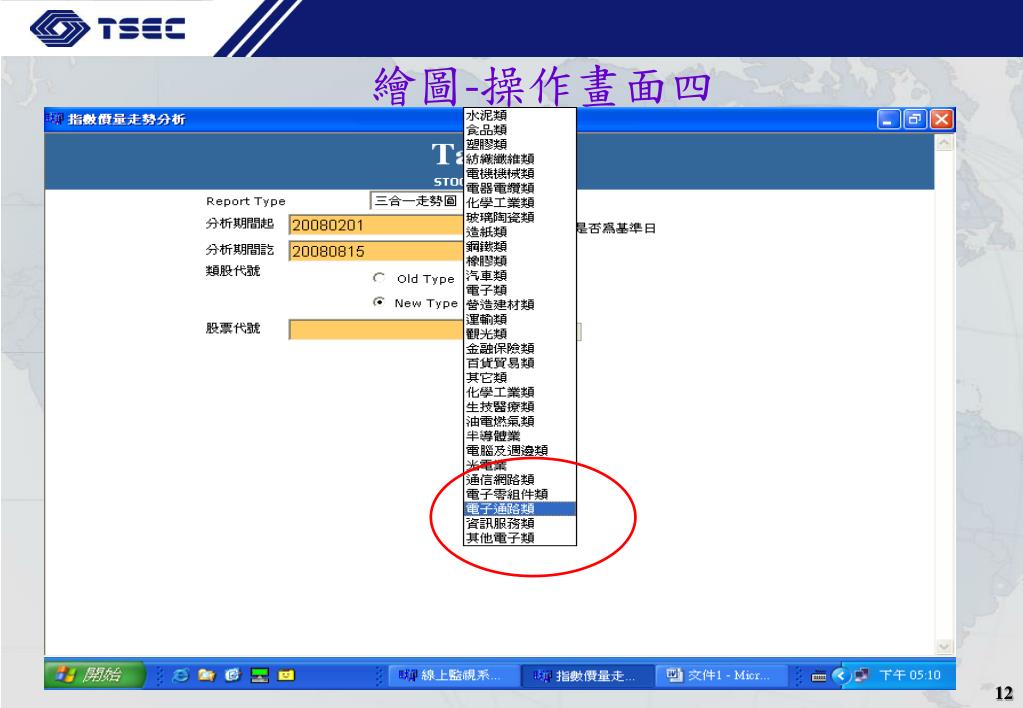1023x708 pixels.
Task: Open the 開始 Start menu
Action: 94,675
